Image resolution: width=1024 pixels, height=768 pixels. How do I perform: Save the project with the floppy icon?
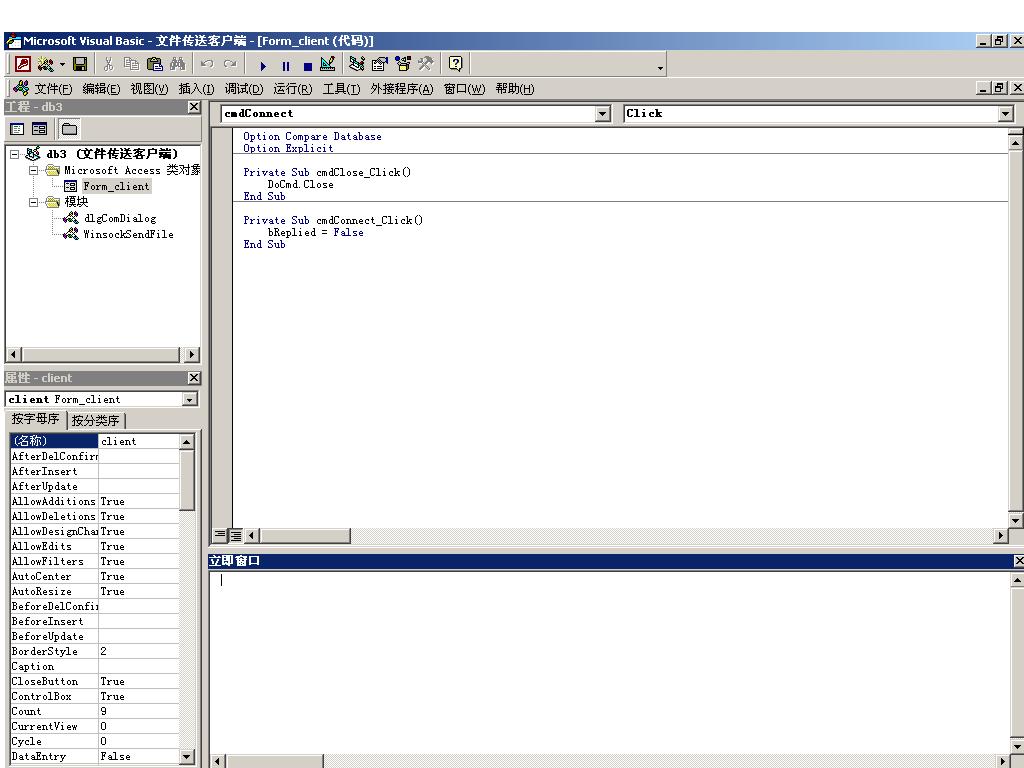point(80,64)
